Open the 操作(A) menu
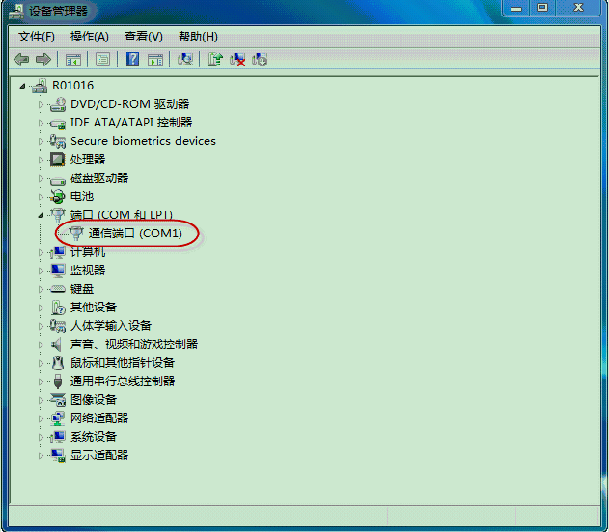The width and height of the screenshot is (609, 532). coord(89,37)
